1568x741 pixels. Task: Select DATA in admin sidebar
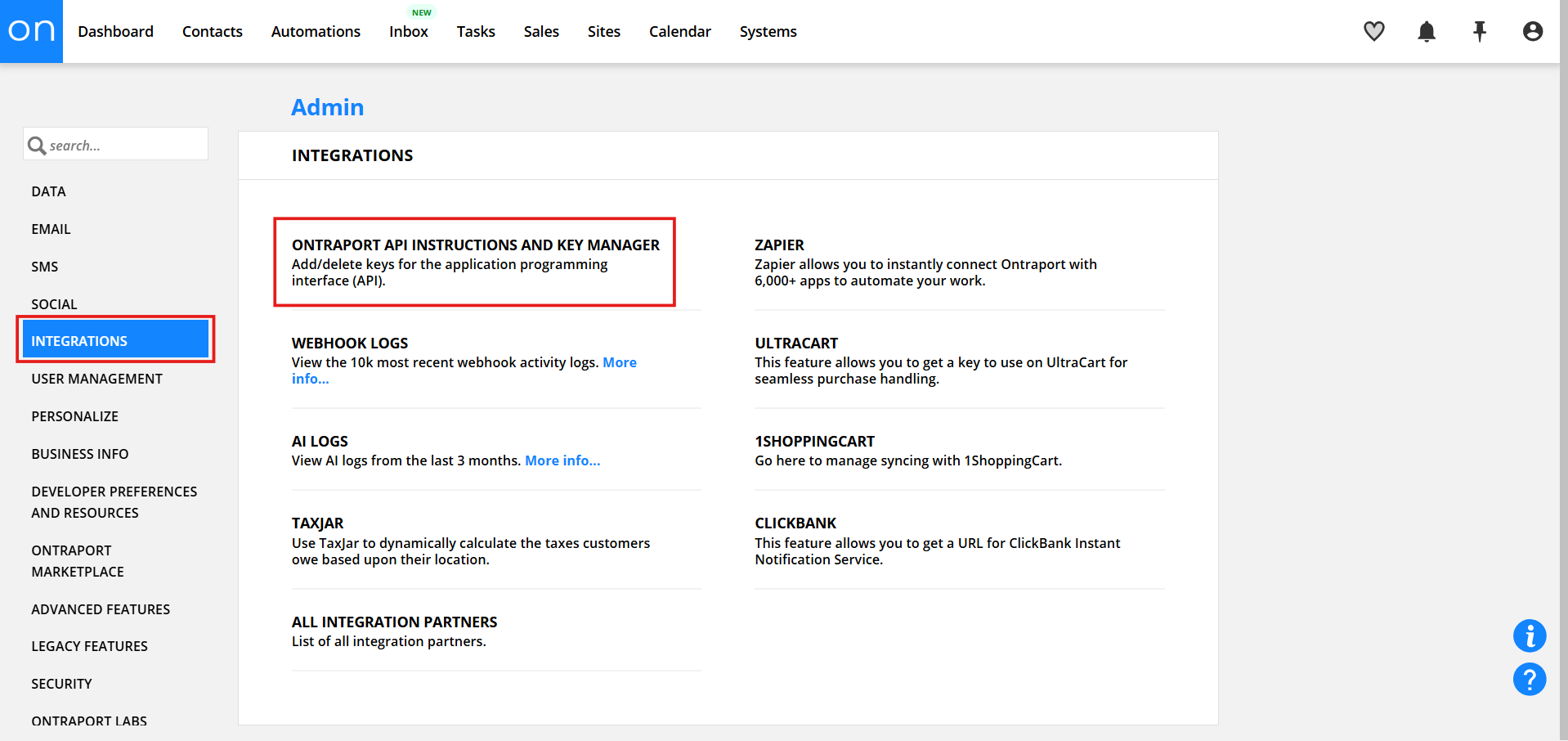pos(48,191)
